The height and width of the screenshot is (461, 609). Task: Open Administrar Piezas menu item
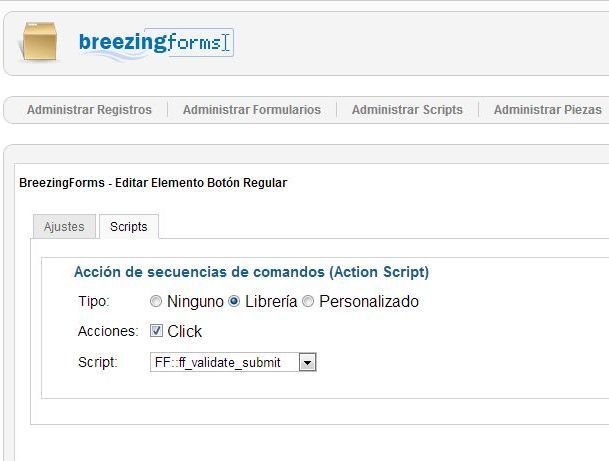coord(547,110)
